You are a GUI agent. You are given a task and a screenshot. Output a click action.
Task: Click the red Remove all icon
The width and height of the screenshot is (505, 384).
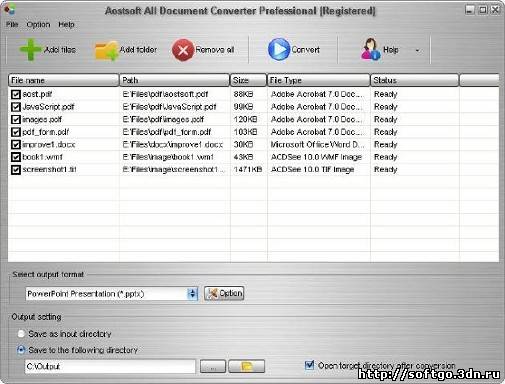coord(183,50)
